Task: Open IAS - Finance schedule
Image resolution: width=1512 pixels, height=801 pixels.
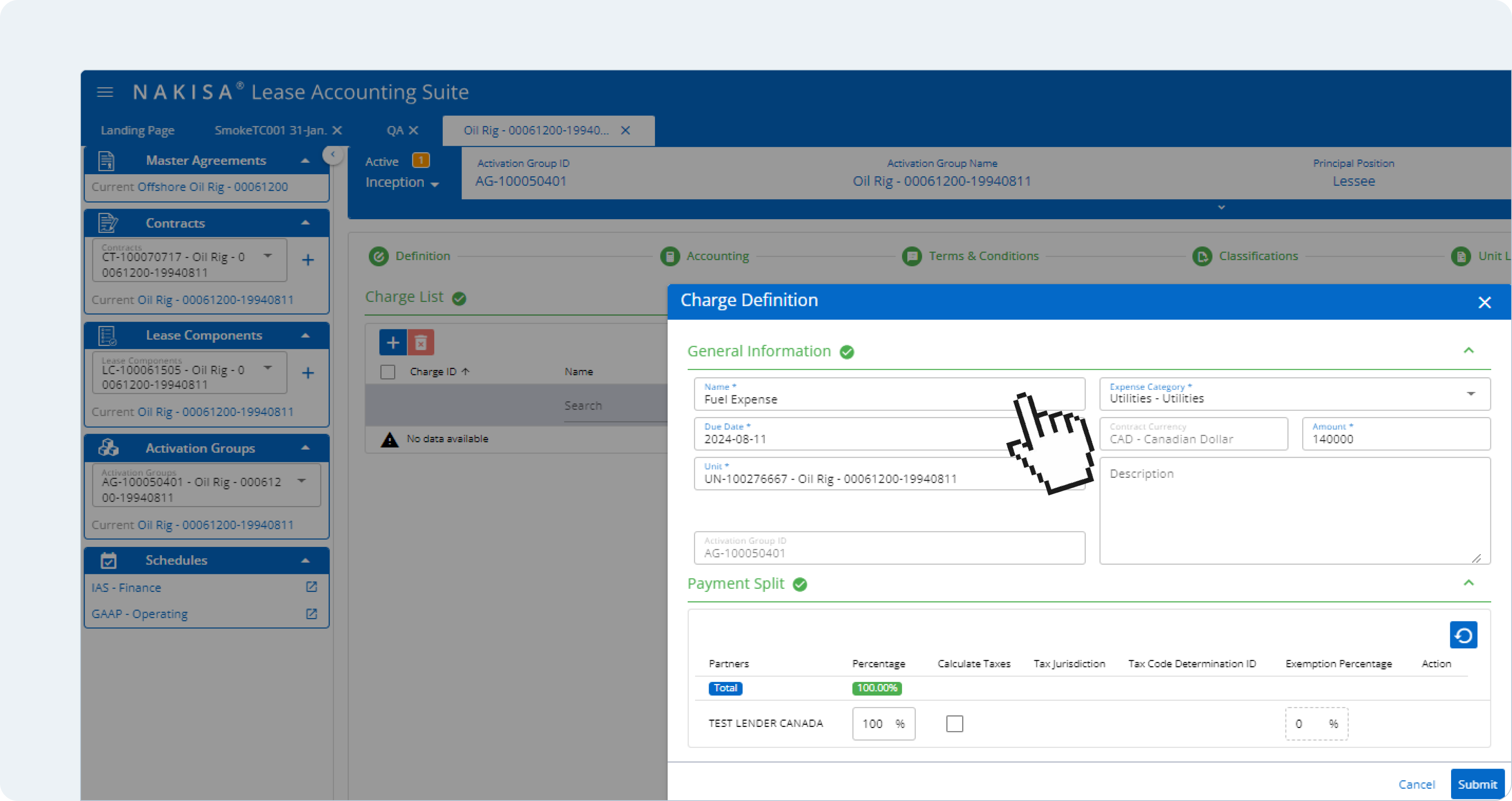Action: (x=126, y=588)
